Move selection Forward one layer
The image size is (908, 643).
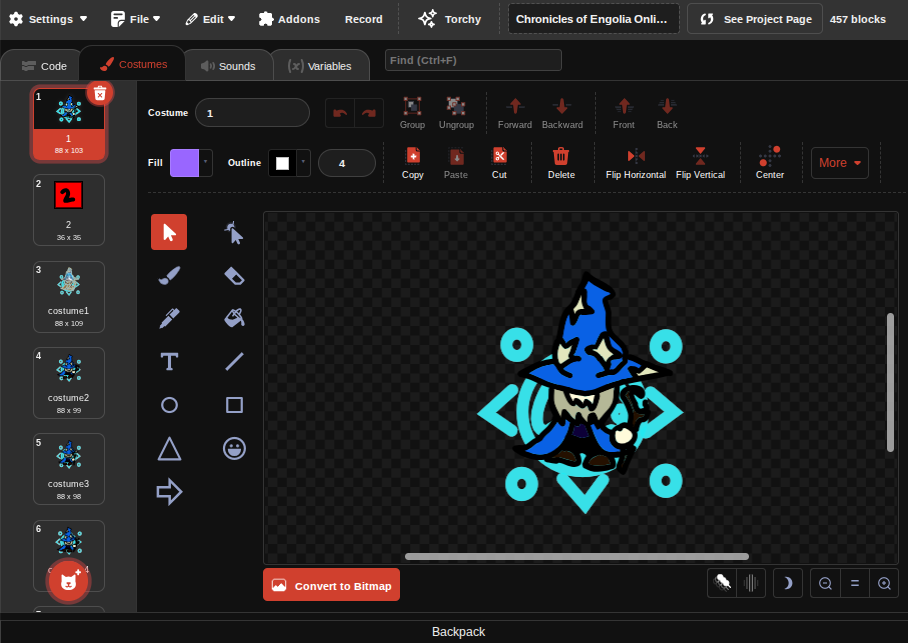point(515,113)
